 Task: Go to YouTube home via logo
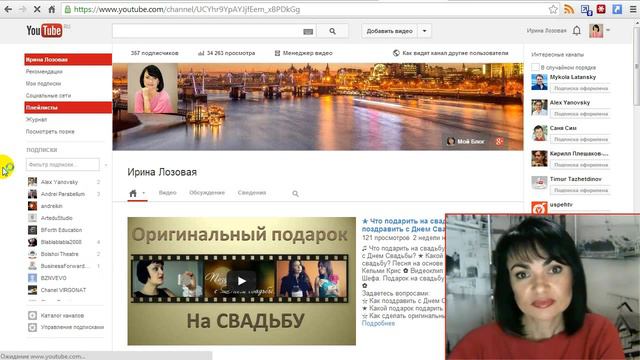point(44,31)
